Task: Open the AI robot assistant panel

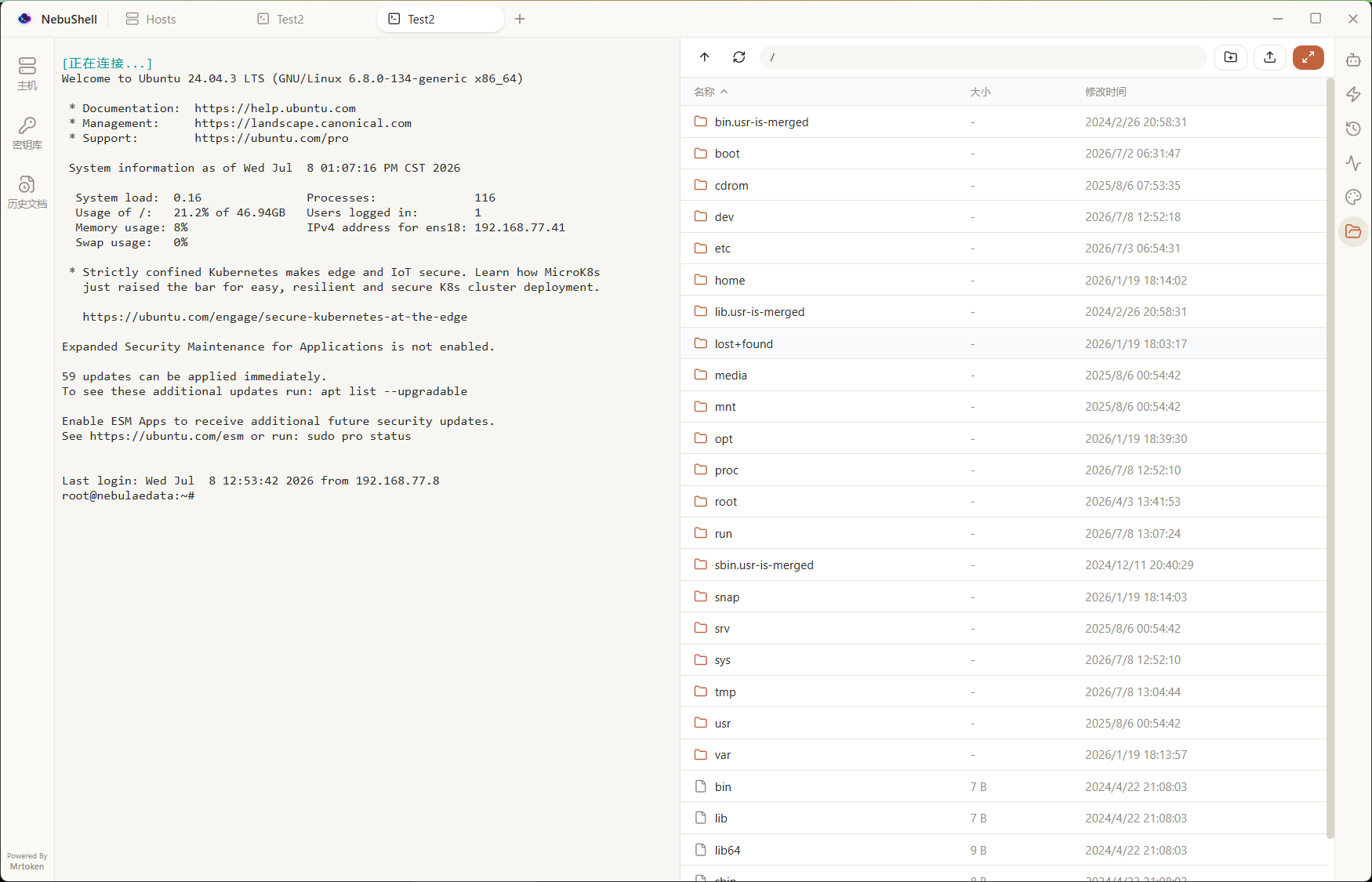Action: pos(1353,60)
